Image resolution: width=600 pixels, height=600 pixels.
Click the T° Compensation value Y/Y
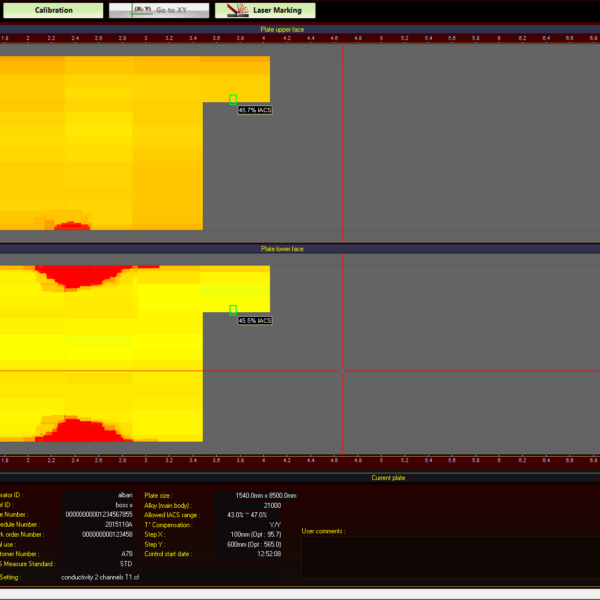(248, 525)
